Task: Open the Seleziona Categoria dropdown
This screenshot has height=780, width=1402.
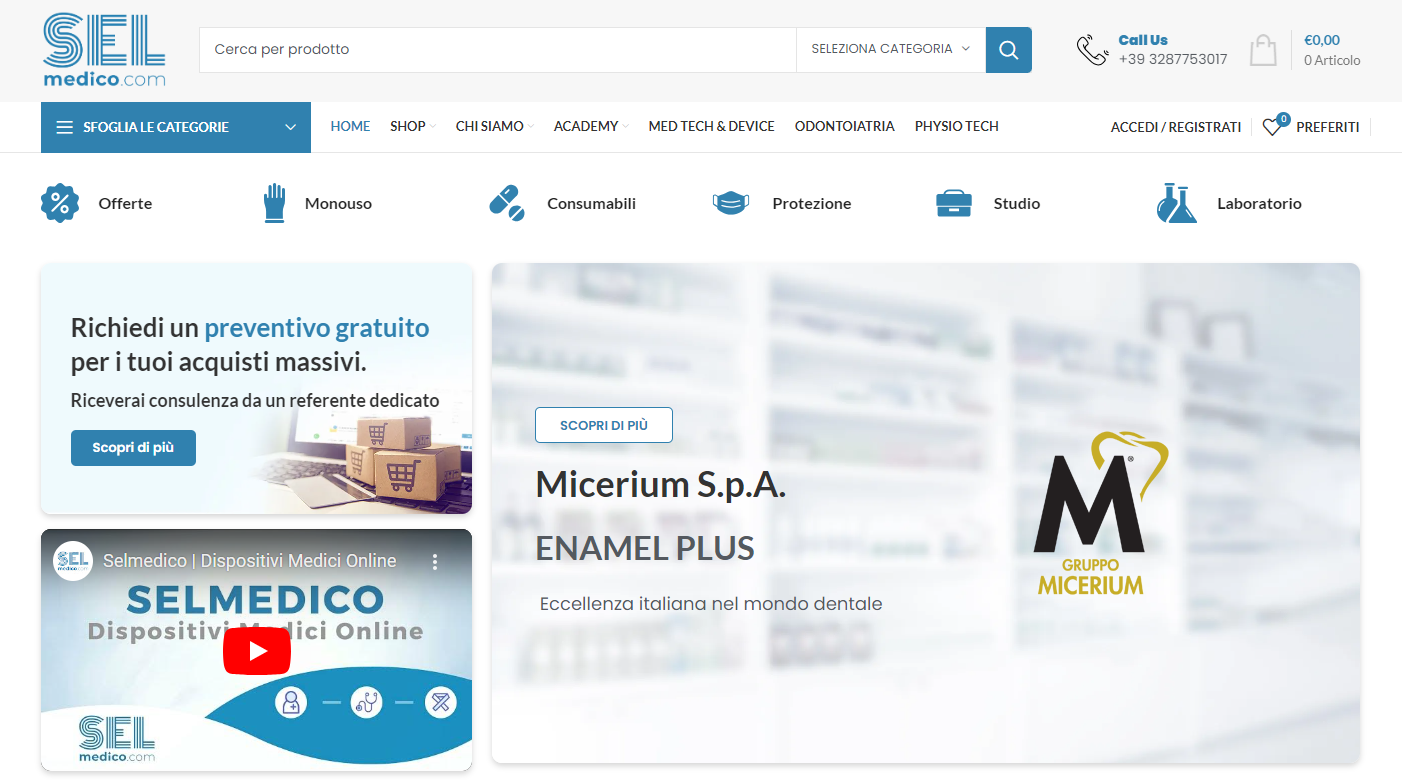Action: [891, 49]
